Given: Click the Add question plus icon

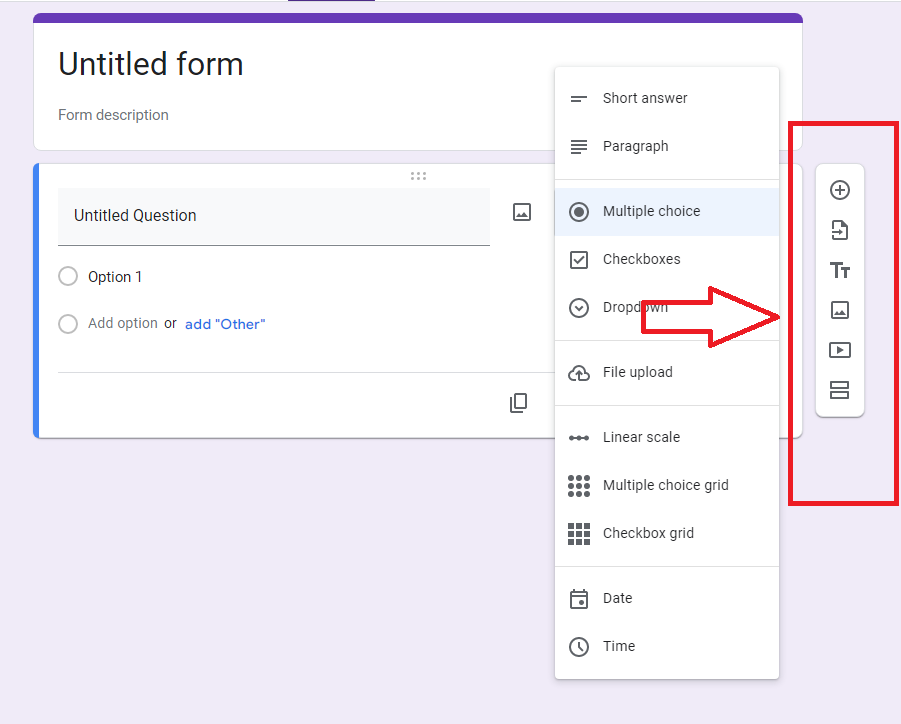Looking at the screenshot, I should [x=840, y=190].
